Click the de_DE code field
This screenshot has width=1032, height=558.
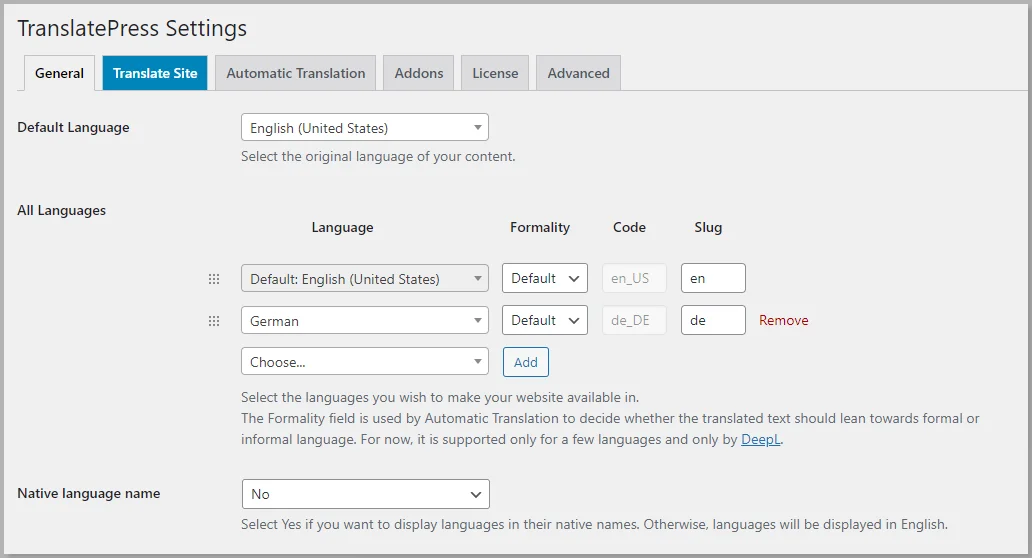click(634, 320)
